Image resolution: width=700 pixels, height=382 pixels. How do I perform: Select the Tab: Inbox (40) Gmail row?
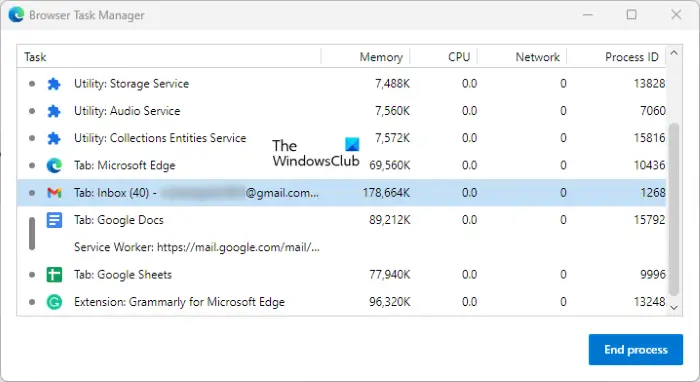342,193
